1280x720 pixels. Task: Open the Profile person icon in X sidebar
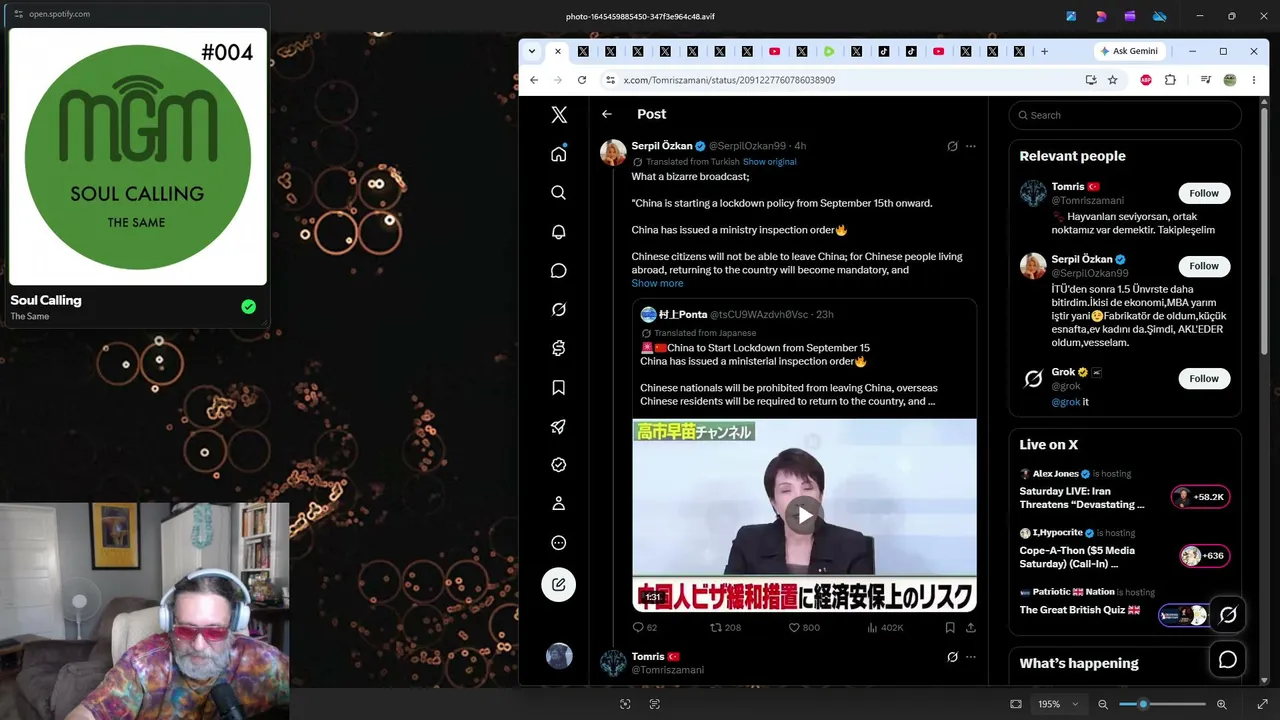[x=559, y=504]
